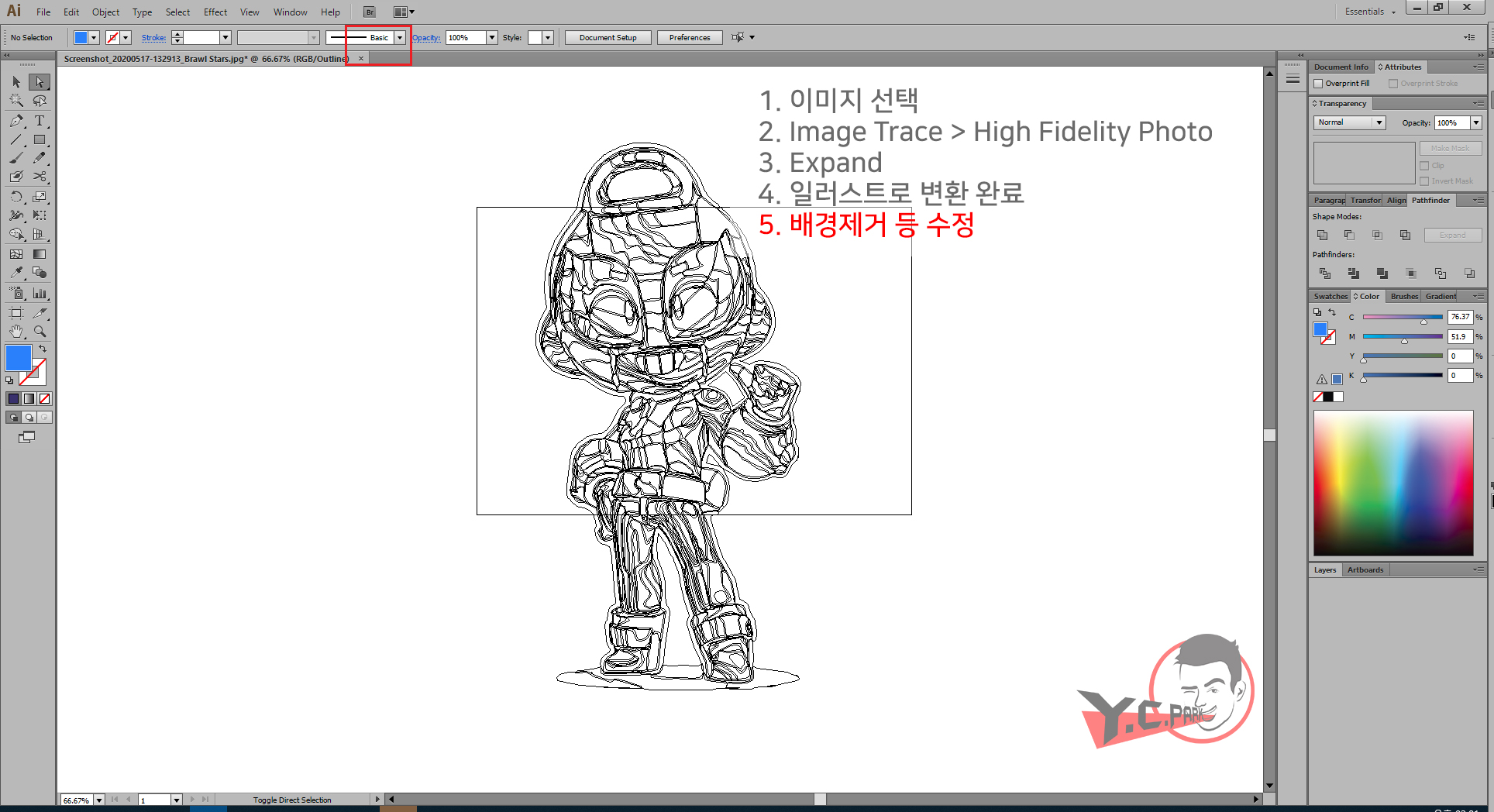The width and height of the screenshot is (1494, 812).
Task: Set the None color mode in toolbox
Action: (44, 398)
